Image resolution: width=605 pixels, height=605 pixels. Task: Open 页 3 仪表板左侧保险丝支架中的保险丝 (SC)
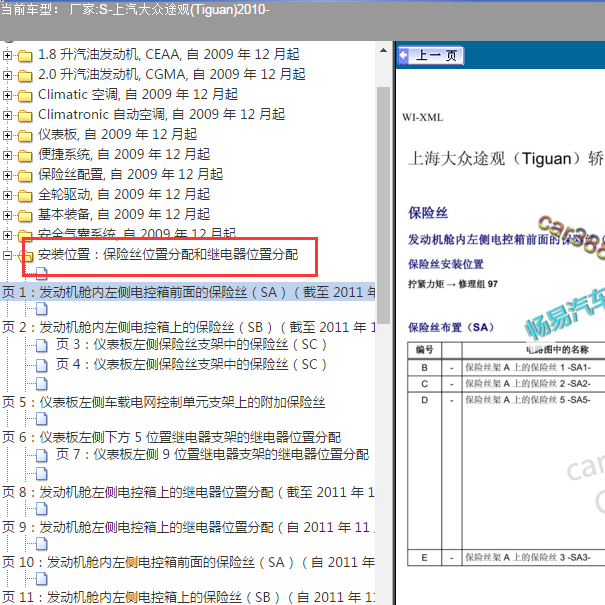[191, 345]
